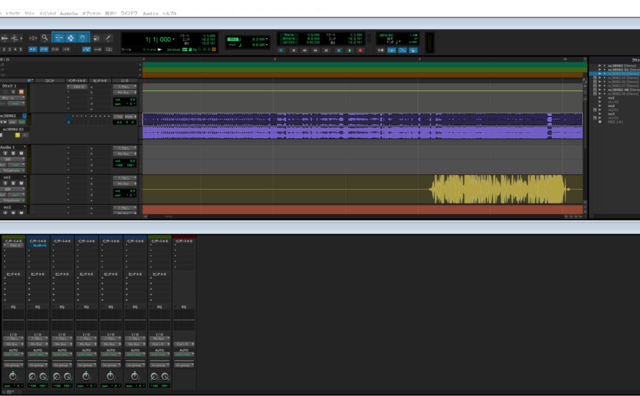Open the オプション menu
Screen dimensions: 640x396
91,13
